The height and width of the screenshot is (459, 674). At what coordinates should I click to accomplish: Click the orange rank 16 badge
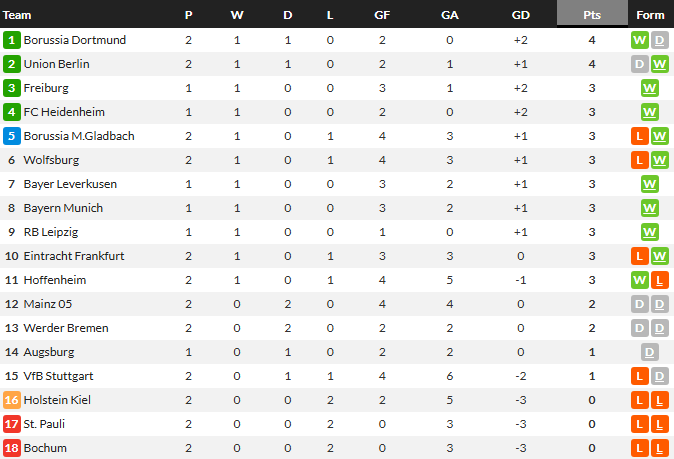(12, 400)
